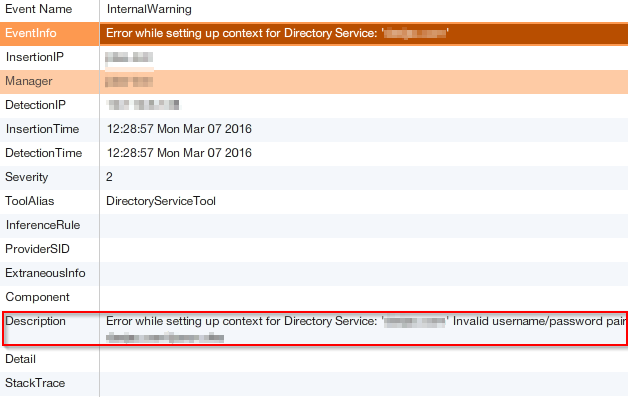The width and height of the screenshot is (628, 397).
Task: Select the ProviderSID row
Action: tap(314, 250)
